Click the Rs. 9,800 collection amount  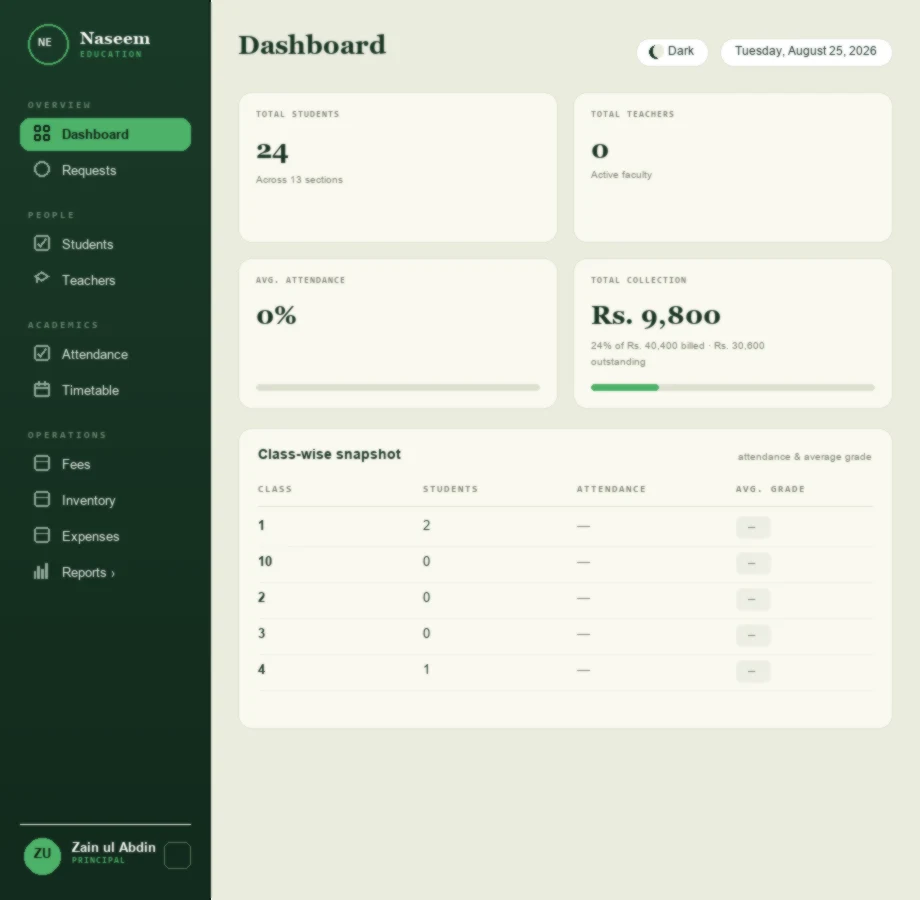(655, 316)
